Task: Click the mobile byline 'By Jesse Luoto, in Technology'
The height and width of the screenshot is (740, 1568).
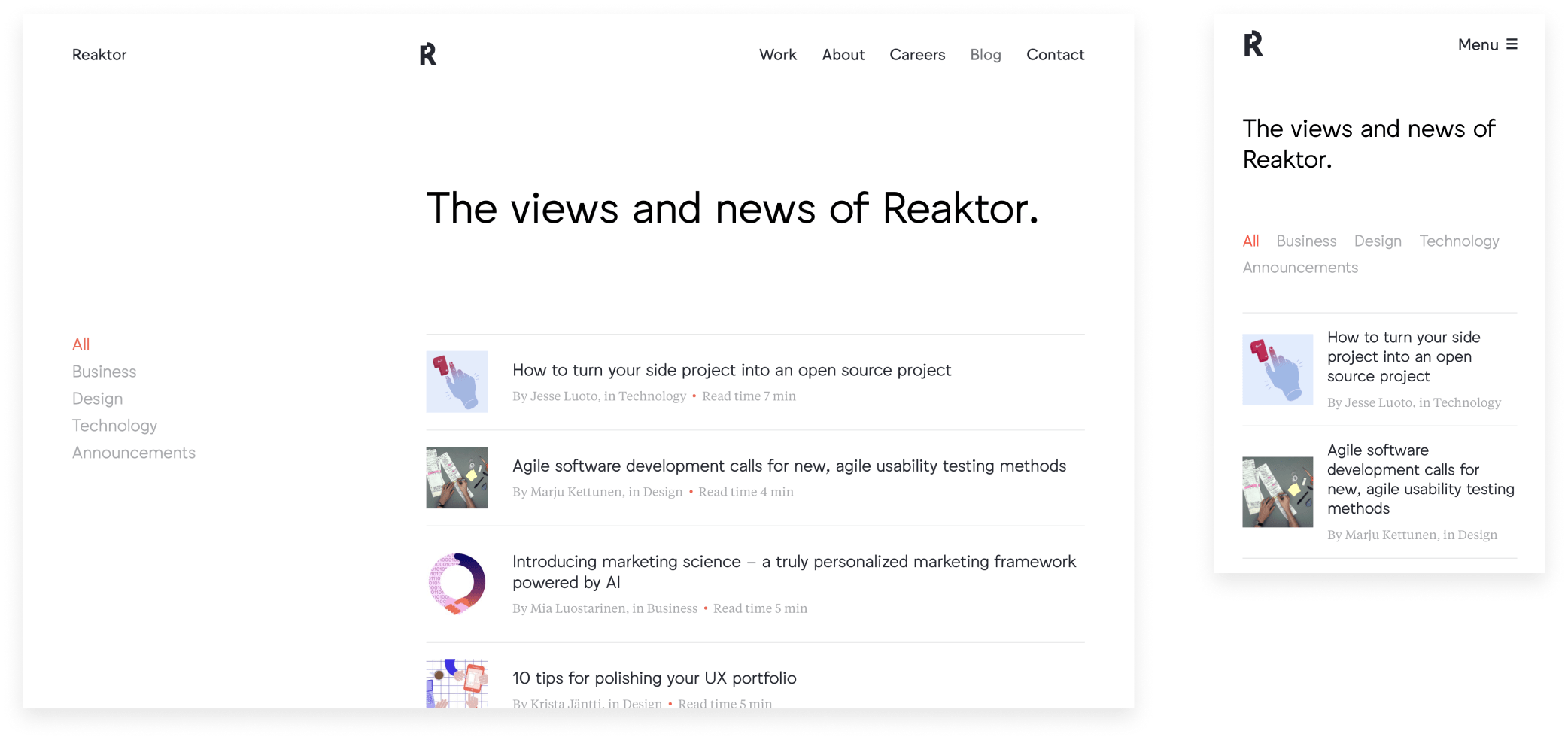Action: [1414, 402]
